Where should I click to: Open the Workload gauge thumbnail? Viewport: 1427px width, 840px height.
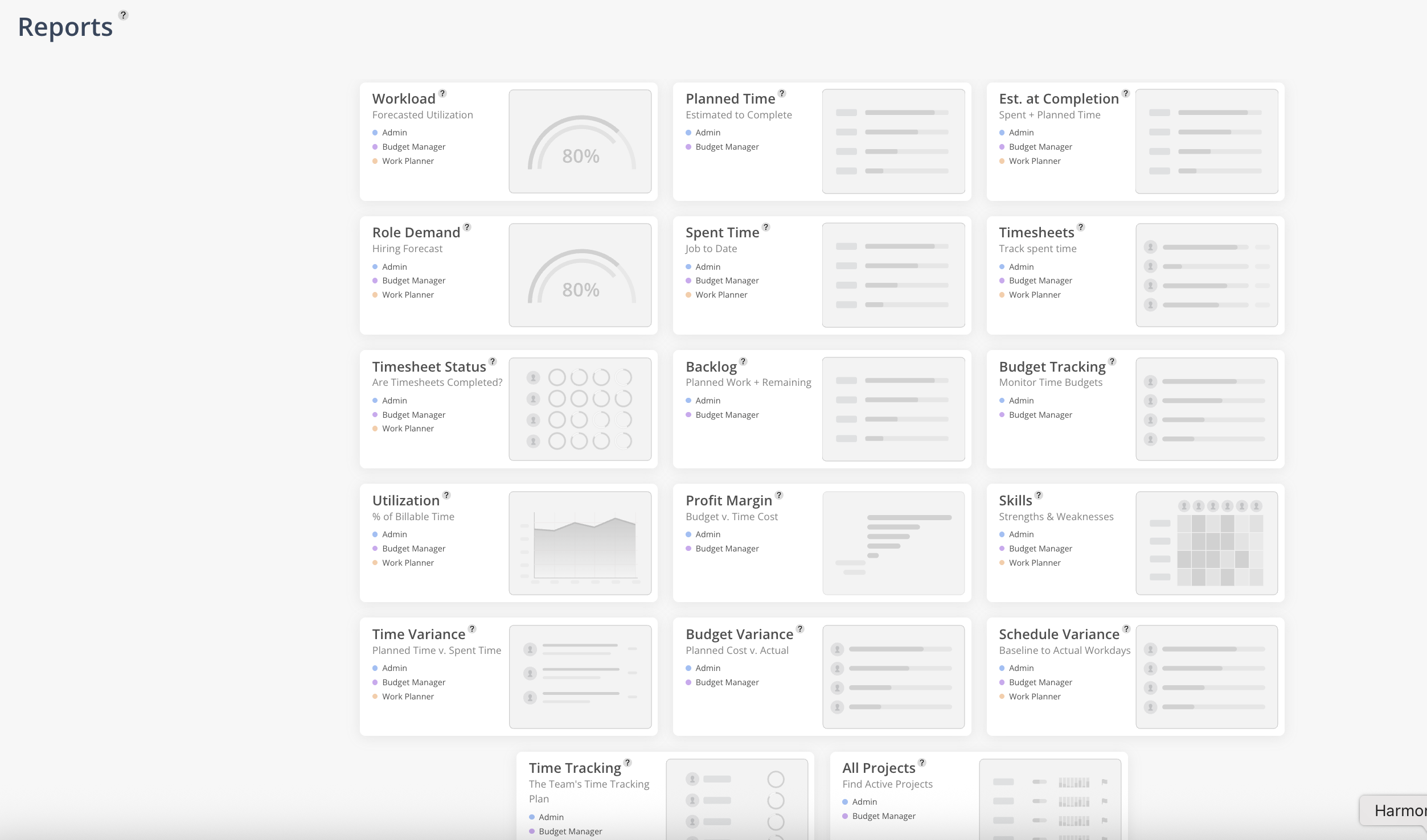pyautogui.click(x=580, y=141)
